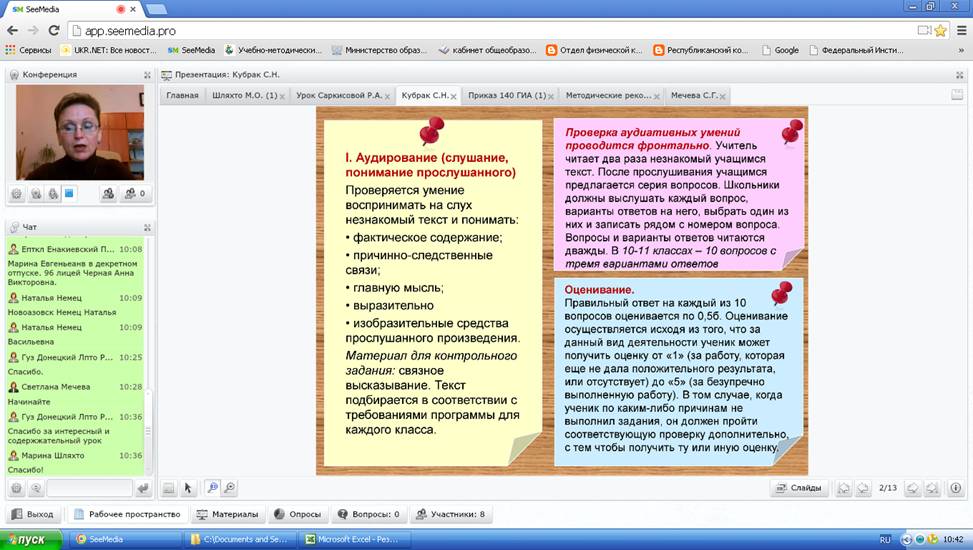
Task: Jump to the last slide
Action: pyautogui.click(x=931, y=489)
